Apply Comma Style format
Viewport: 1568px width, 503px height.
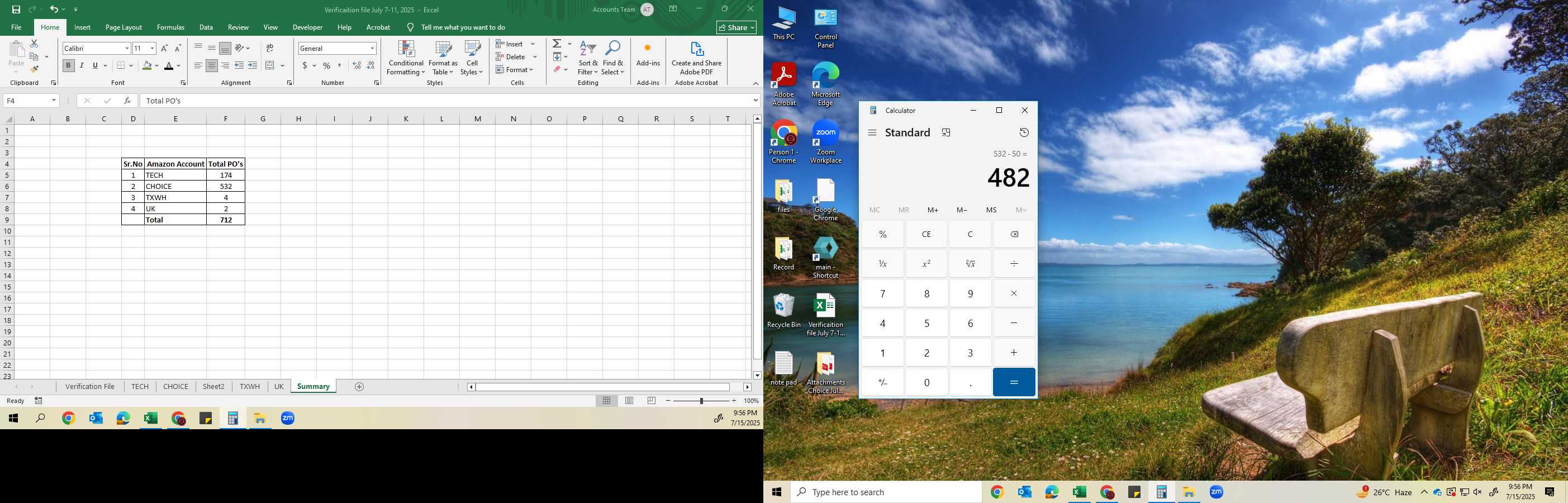point(340,65)
